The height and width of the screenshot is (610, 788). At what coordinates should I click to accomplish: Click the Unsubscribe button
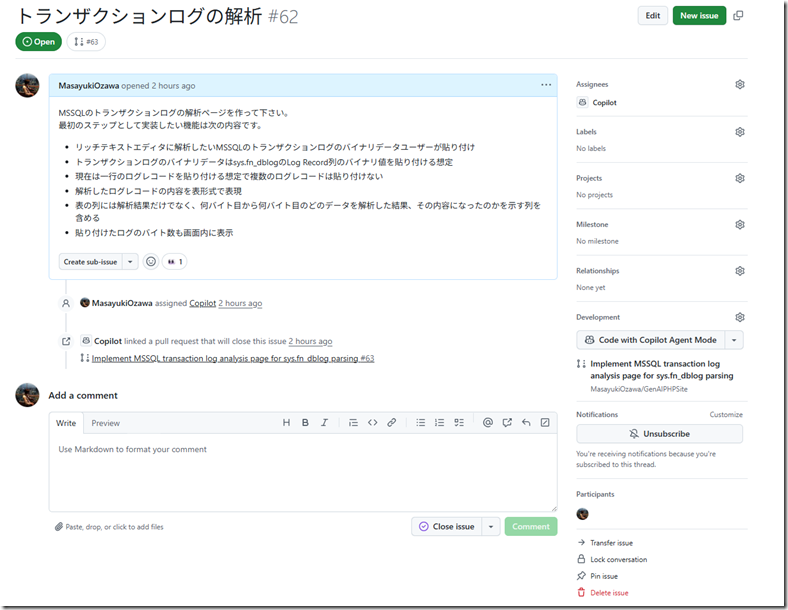[659, 434]
